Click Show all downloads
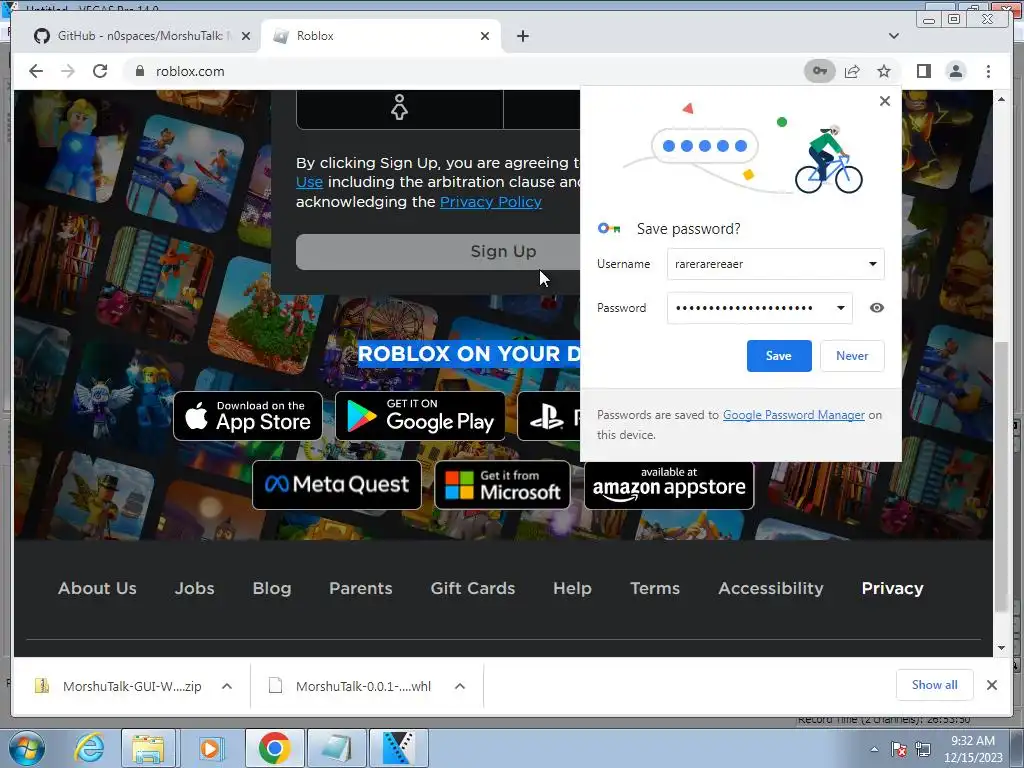Screen dimensions: 1024x768 tap(935, 684)
